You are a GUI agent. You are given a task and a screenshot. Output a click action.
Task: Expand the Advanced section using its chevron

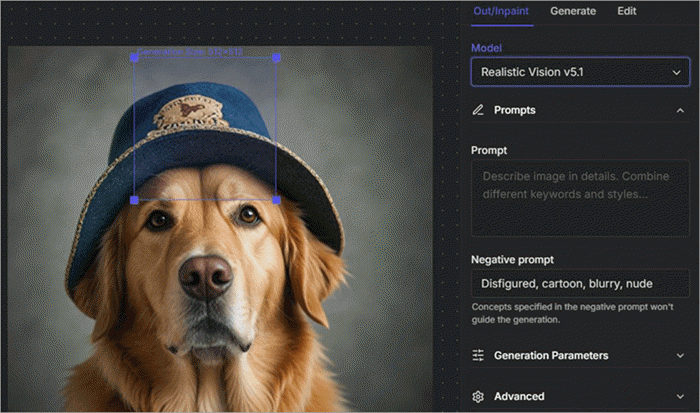click(680, 396)
